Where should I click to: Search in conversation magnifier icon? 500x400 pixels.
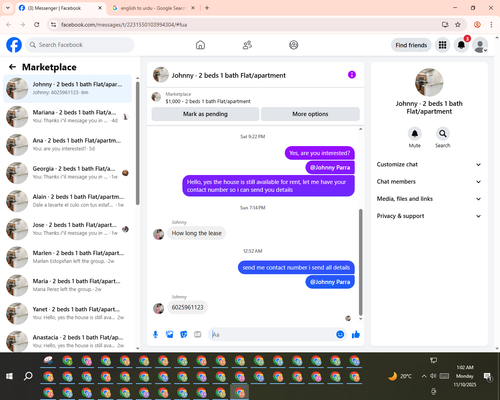point(443,134)
